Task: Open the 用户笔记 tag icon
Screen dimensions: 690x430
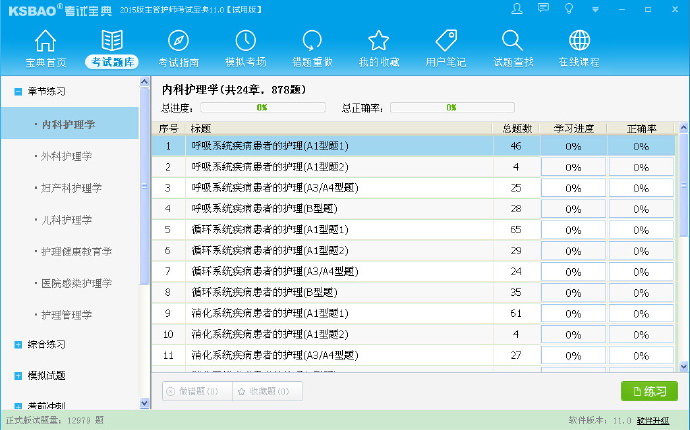Action: [446, 40]
